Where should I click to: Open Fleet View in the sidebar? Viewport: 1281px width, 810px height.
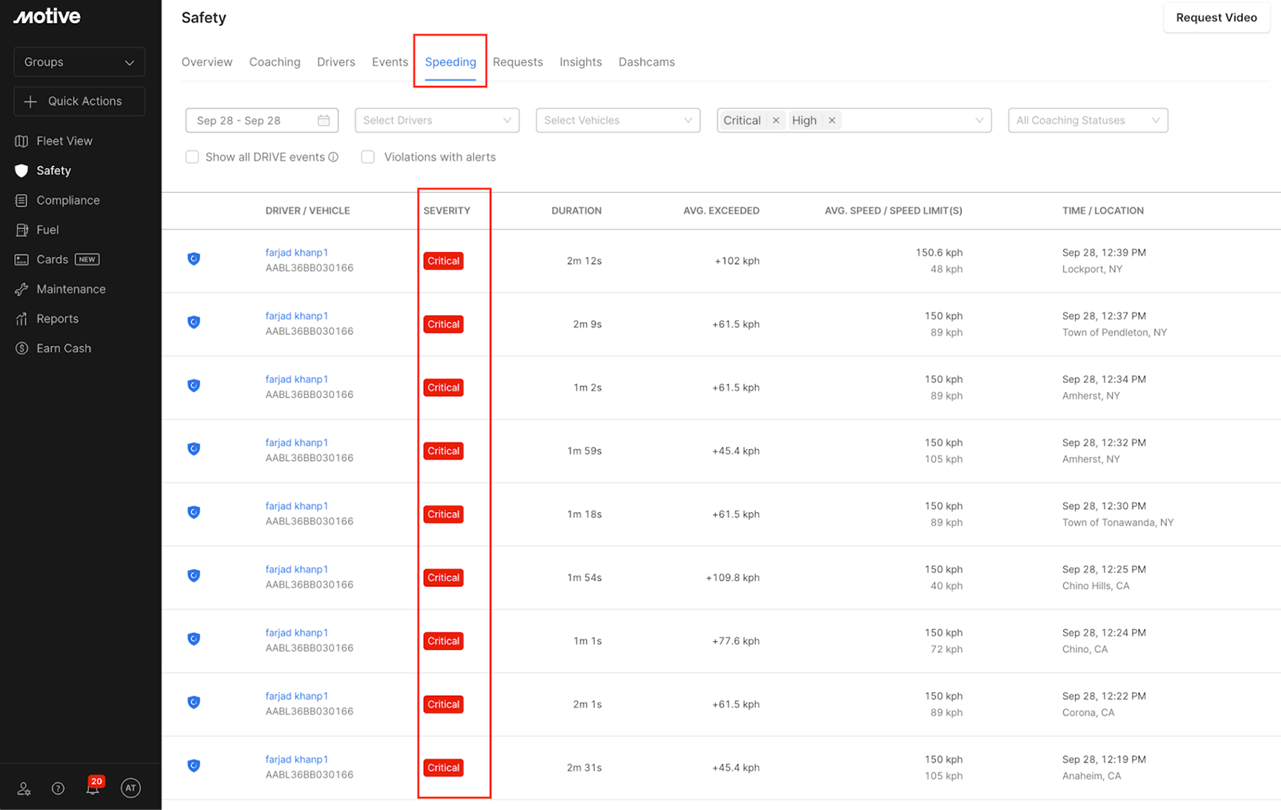point(64,141)
